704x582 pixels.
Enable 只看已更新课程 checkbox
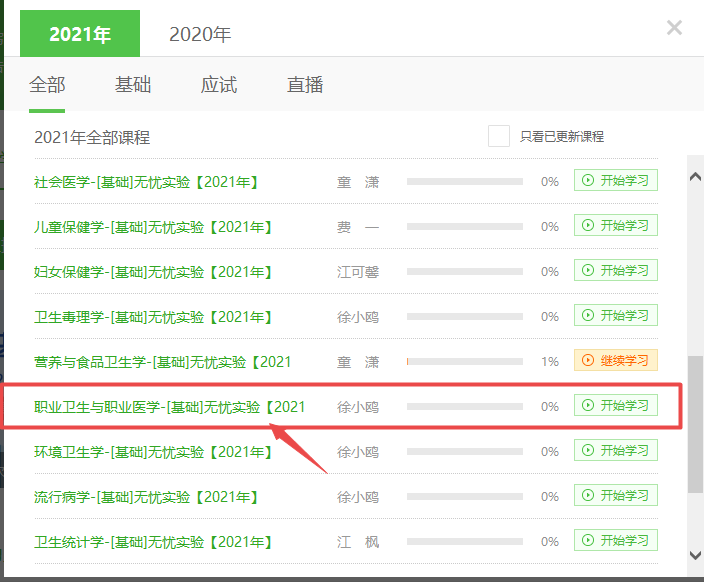pos(499,136)
